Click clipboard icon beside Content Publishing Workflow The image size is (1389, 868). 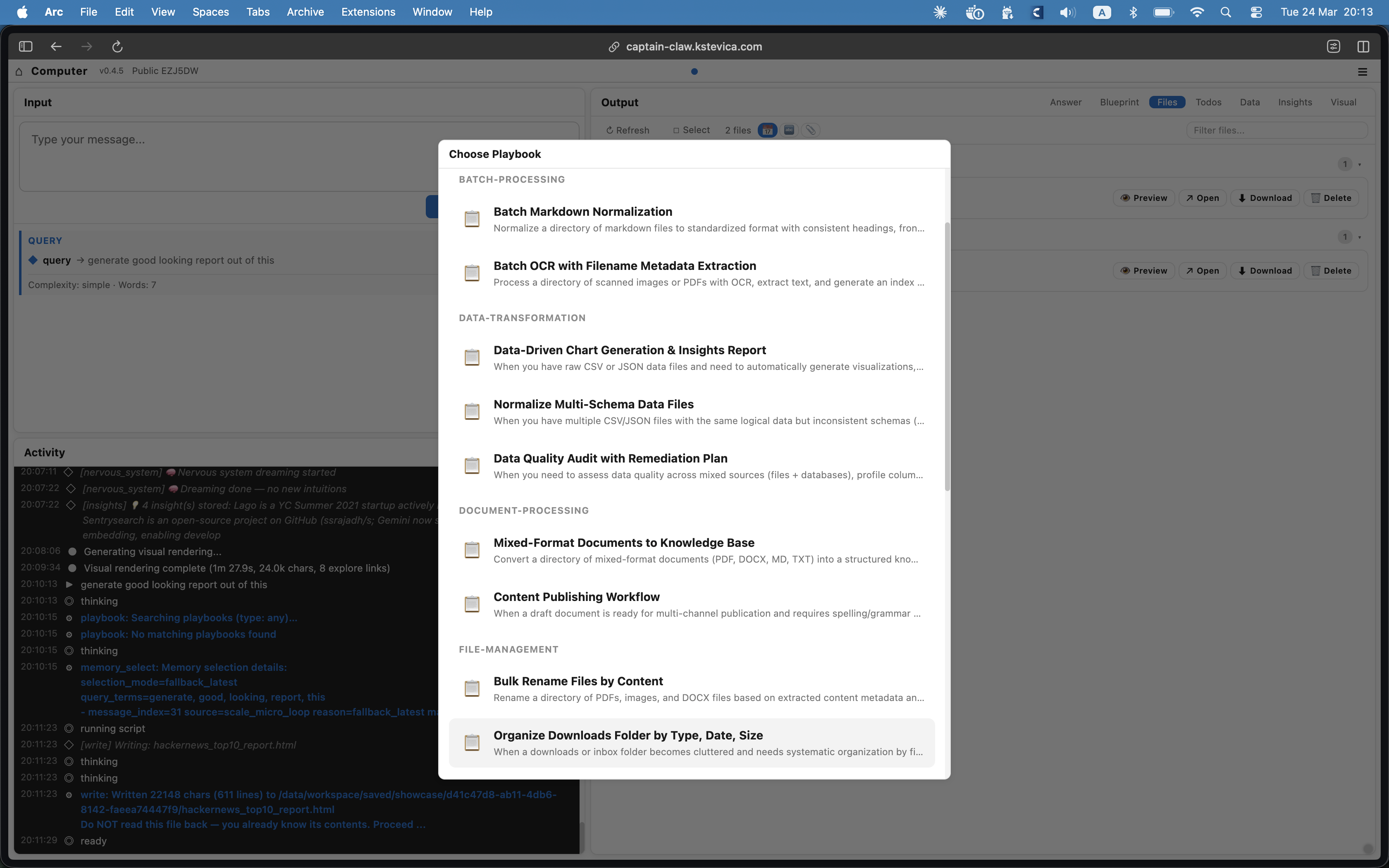(472, 603)
